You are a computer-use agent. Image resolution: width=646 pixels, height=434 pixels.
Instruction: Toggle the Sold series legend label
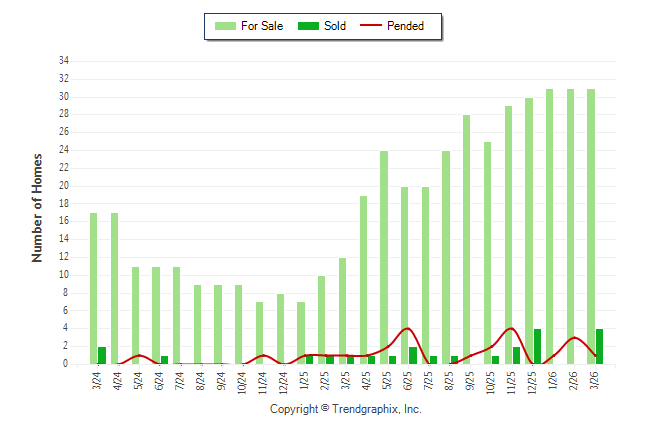(335, 26)
